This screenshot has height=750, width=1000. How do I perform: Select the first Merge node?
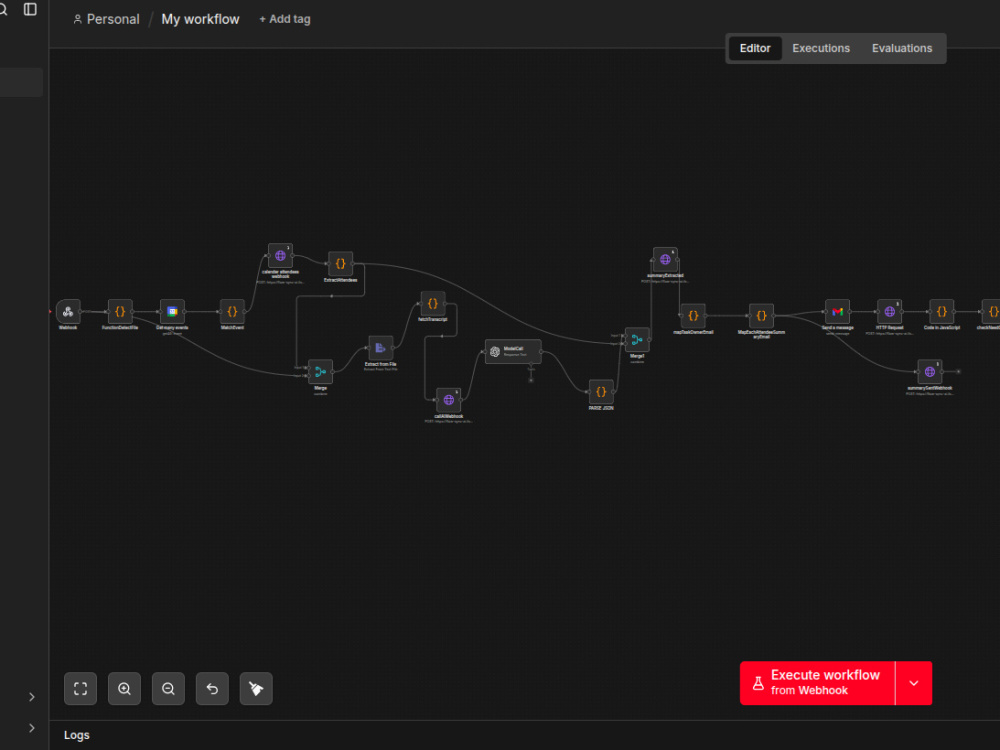[320, 372]
